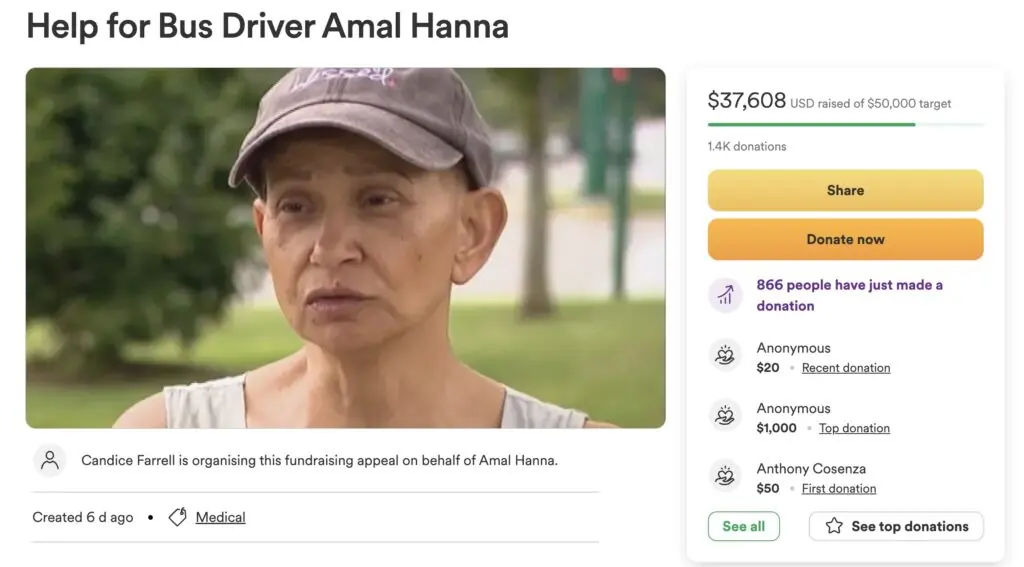Click the Top donation Anonymous donor icon
The height and width of the screenshot is (567, 1024).
[x=725, y=416]
